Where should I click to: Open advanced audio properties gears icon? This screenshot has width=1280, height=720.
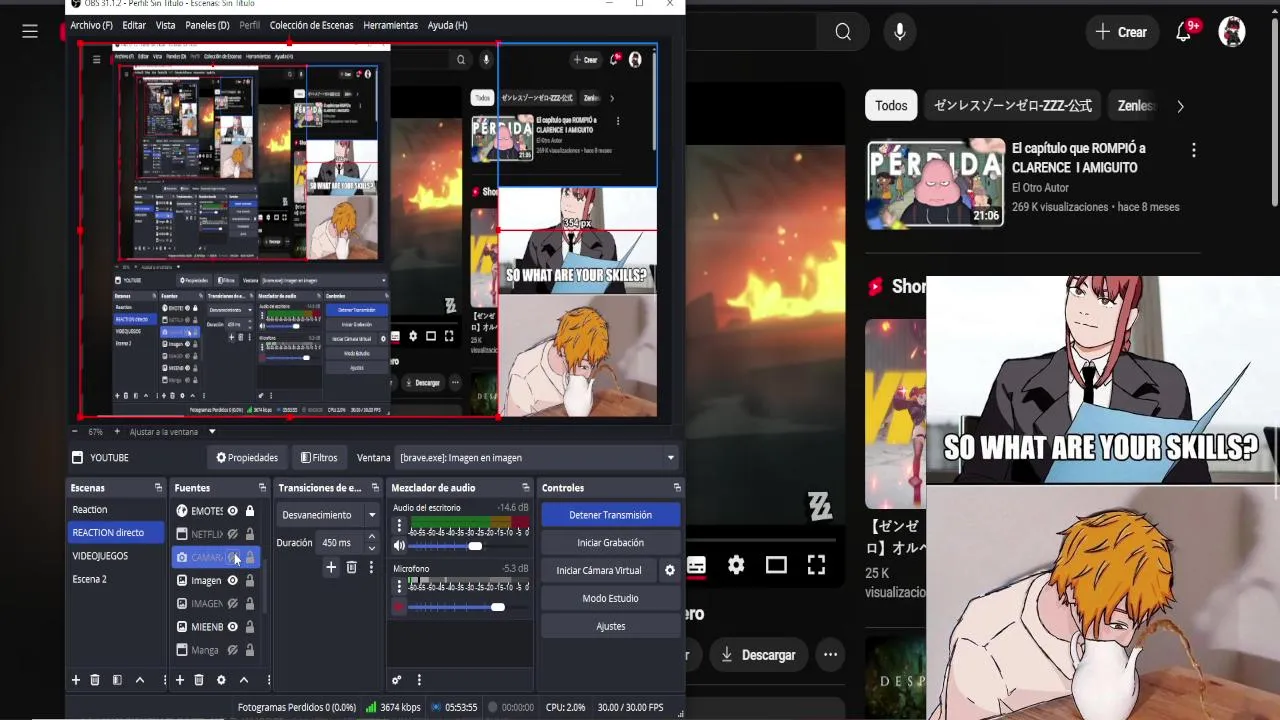tap(396, 680)
